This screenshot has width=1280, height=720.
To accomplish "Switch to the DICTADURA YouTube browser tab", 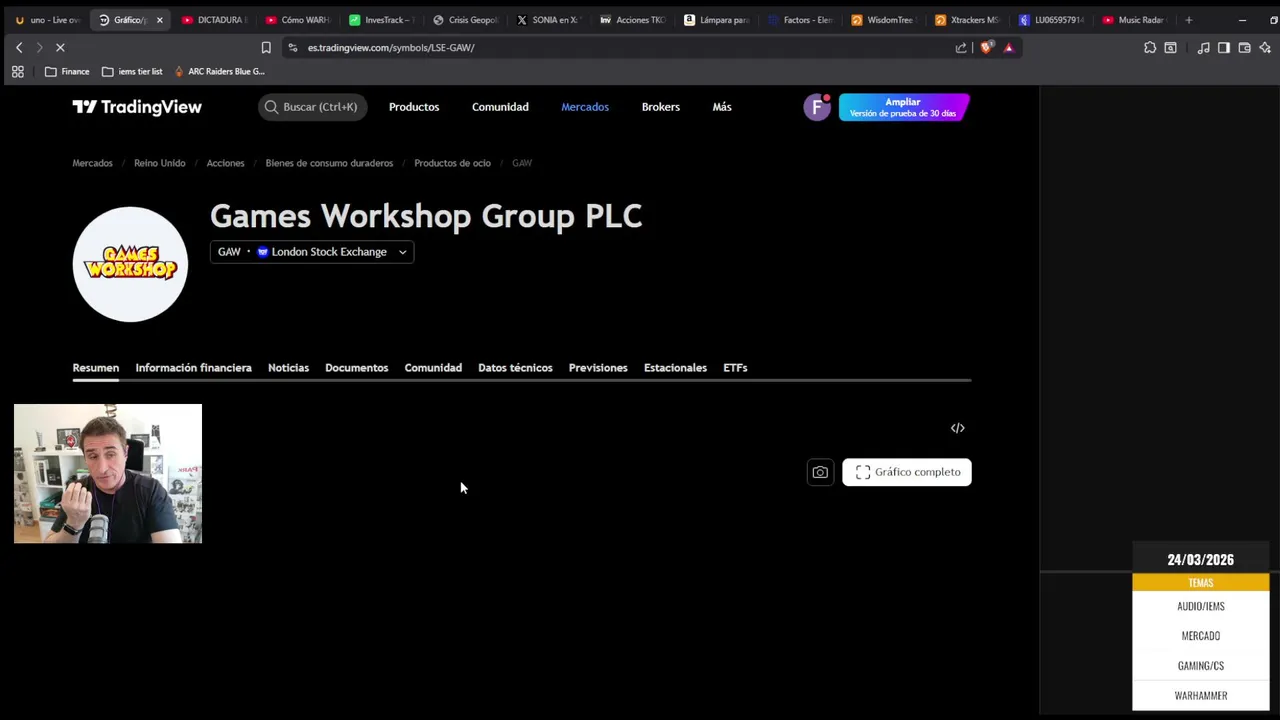I will click(215, 20).
